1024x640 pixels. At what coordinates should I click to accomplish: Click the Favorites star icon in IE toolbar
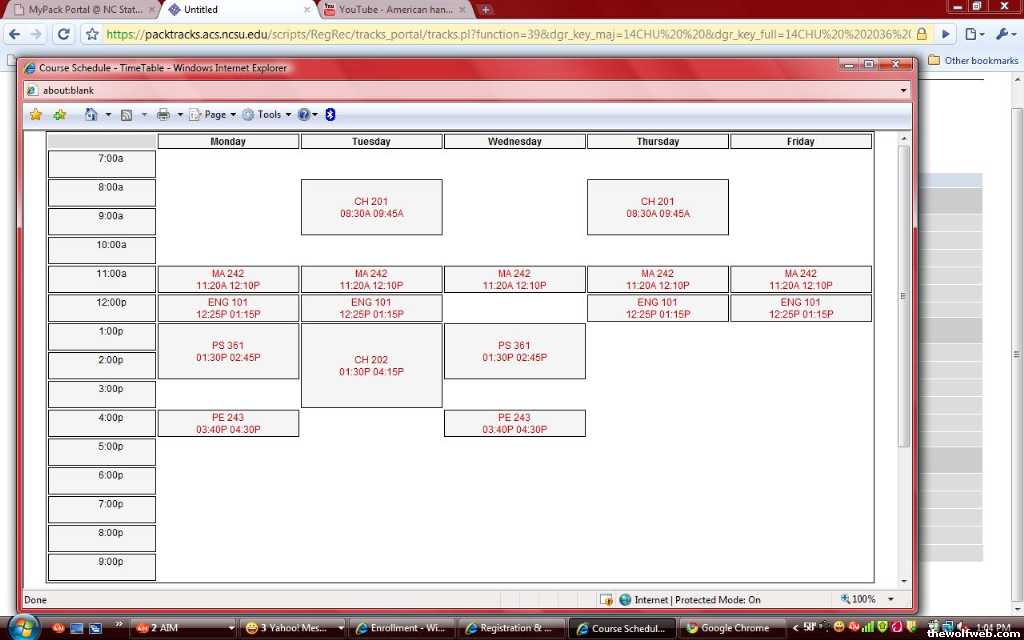[36, 115]
